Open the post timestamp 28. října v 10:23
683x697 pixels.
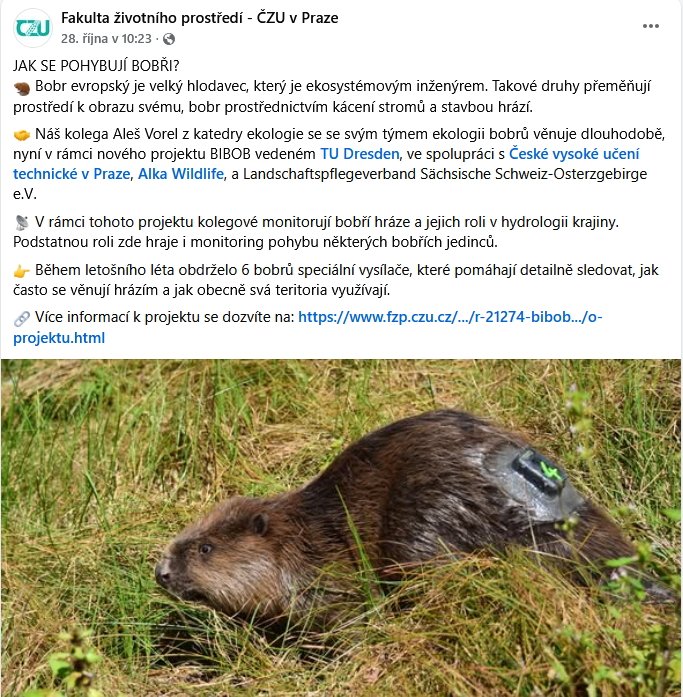pyautogui.click(x=106, y=39)
